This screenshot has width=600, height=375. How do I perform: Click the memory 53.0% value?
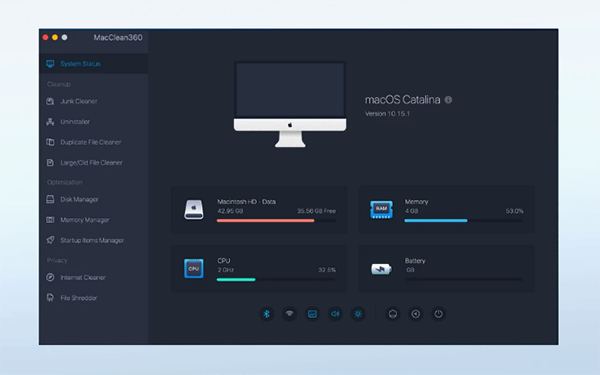coord(514,211)
